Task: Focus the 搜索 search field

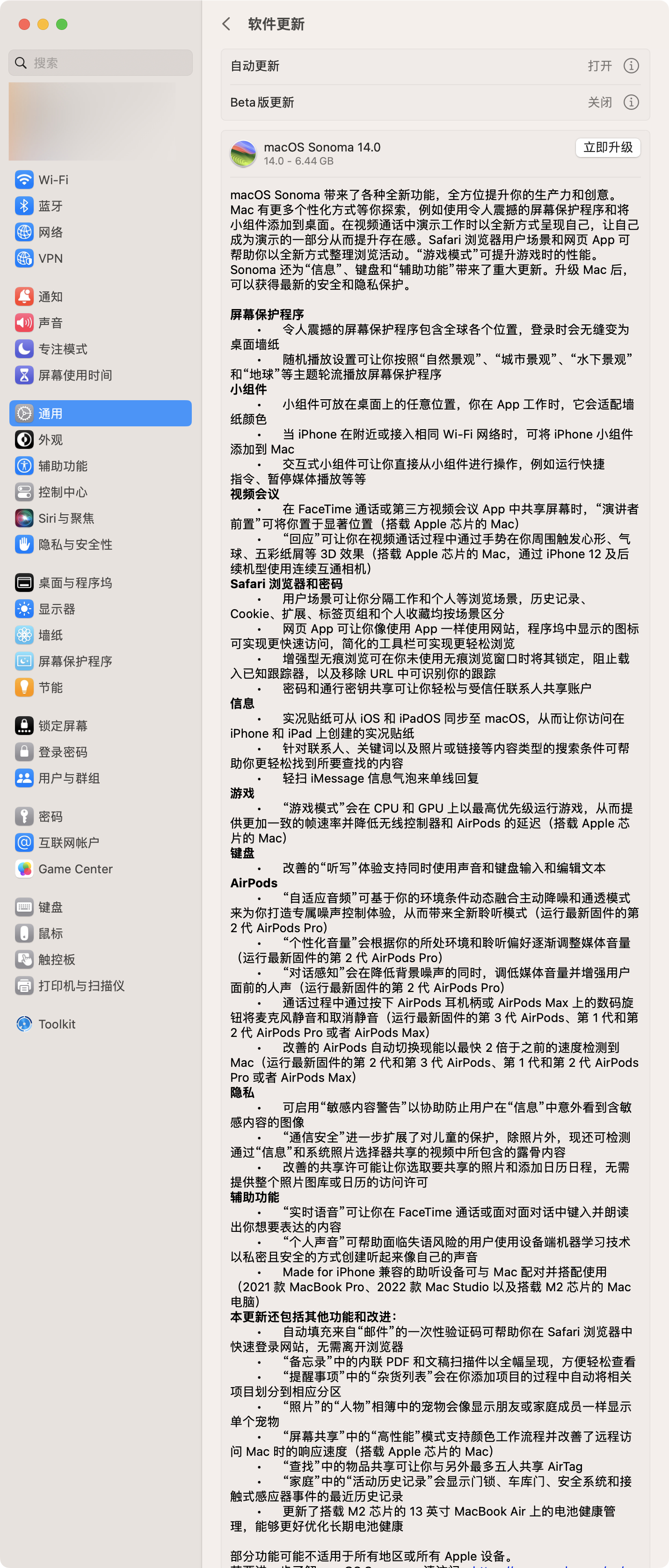Action: (x=101, y=63)
